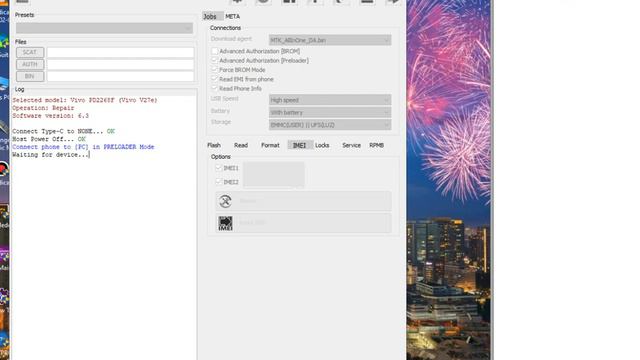Toggle the IMEI1 checkbox
This screenshot has height=360, width=640.
click(218, 168)
